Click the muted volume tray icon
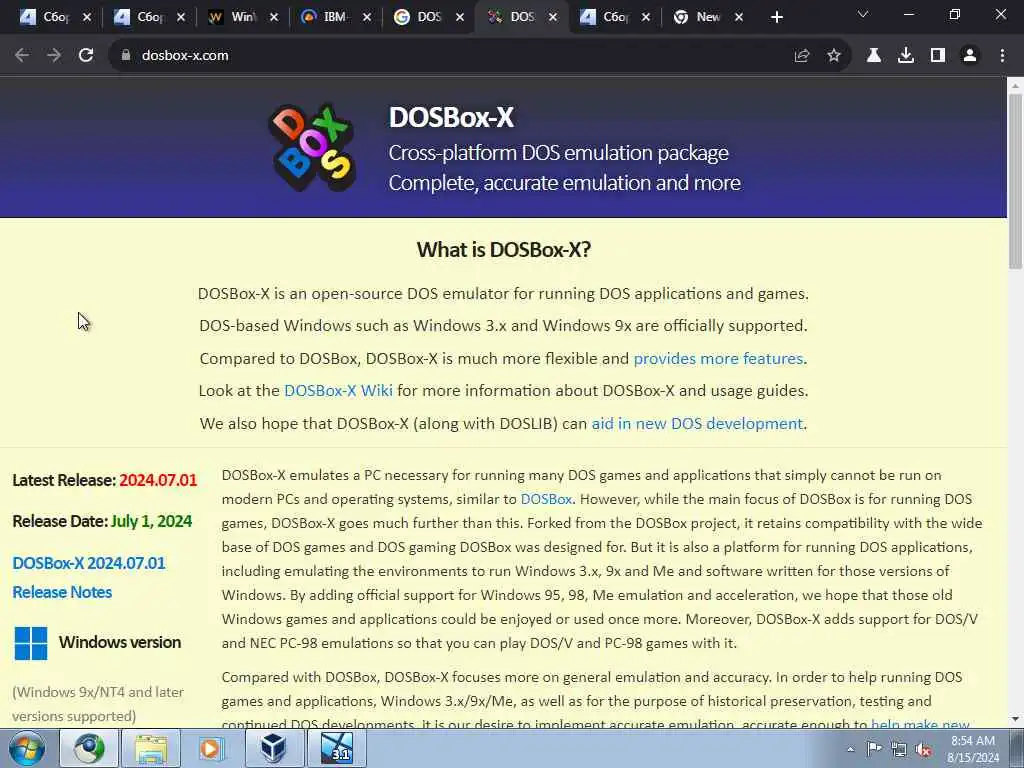 [923, 750]
